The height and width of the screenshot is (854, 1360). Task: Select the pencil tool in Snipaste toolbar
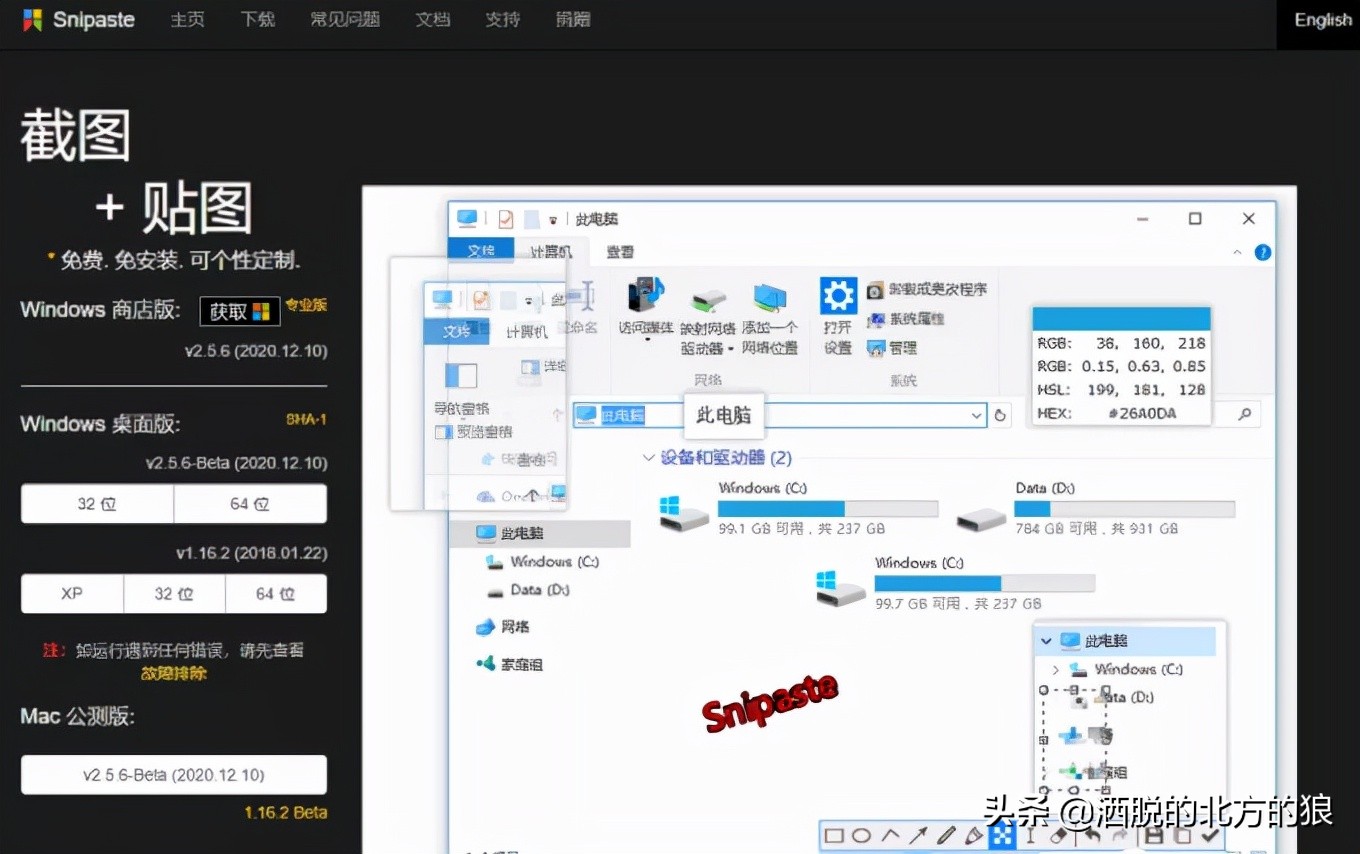click(945, 836)
